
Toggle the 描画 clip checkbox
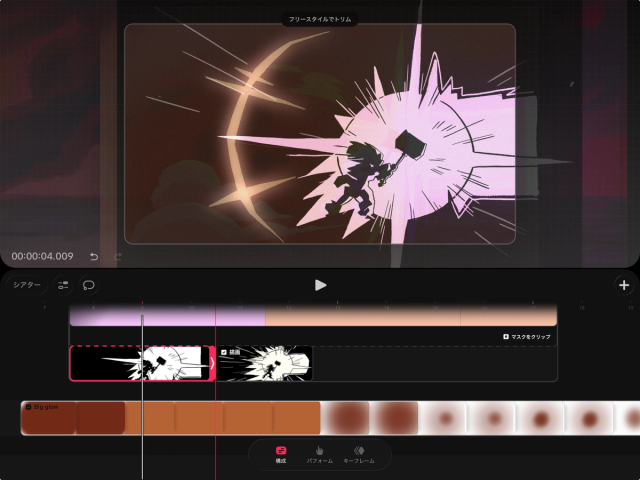point(224,352)
